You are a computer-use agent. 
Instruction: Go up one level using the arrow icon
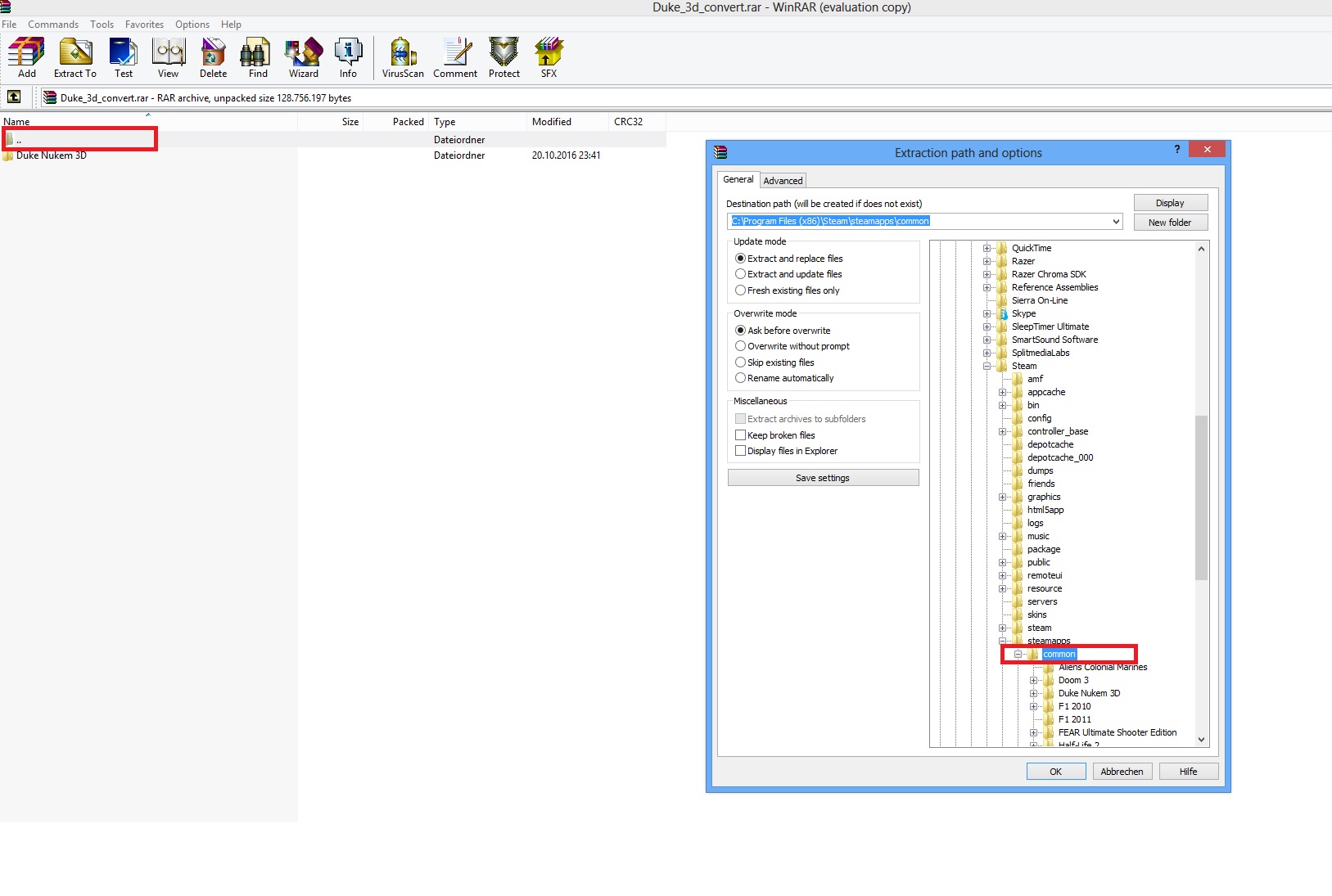pyautogui.click(x=14, y=97)
